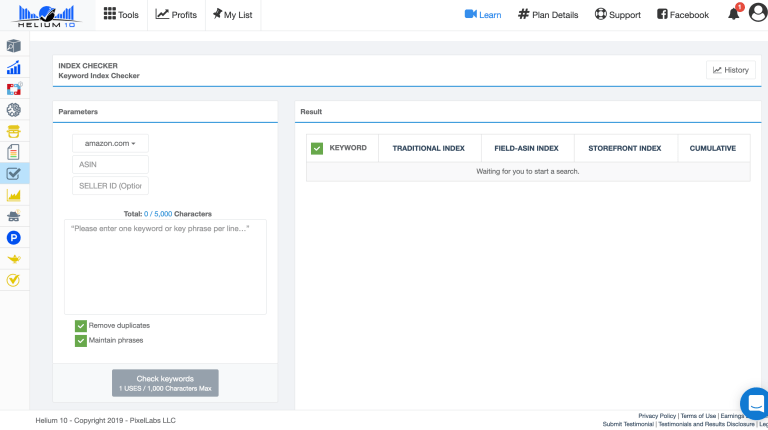Open Testimonials and Results Disclosure link
The width and height of the screenshot is (768, 430).
(706, 424)
